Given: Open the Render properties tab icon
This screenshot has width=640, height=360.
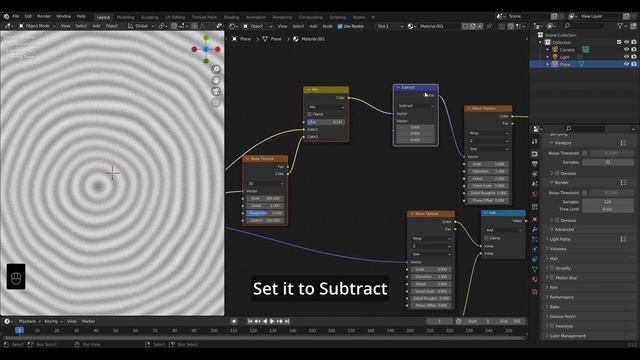Looking at the screenshot, I should pos(535,153).
